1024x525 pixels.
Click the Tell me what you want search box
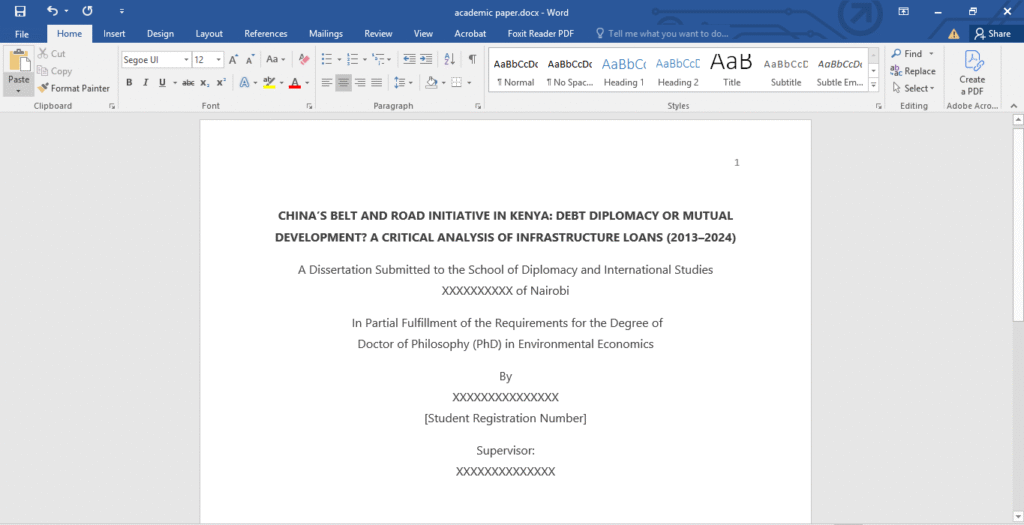pyautogui.click(x=668, y=33)
